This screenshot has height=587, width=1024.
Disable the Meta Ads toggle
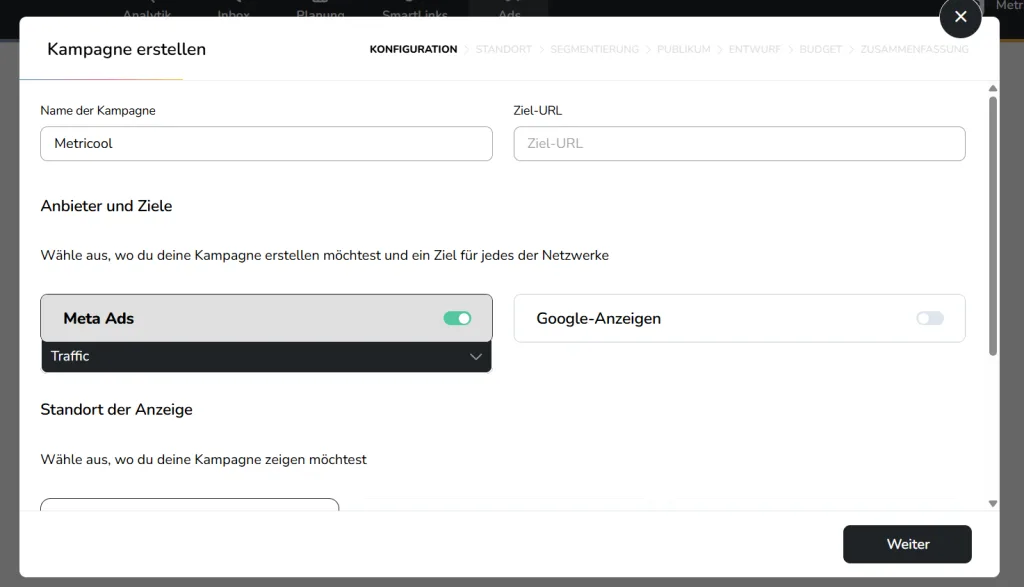click(x=457, y=318)
